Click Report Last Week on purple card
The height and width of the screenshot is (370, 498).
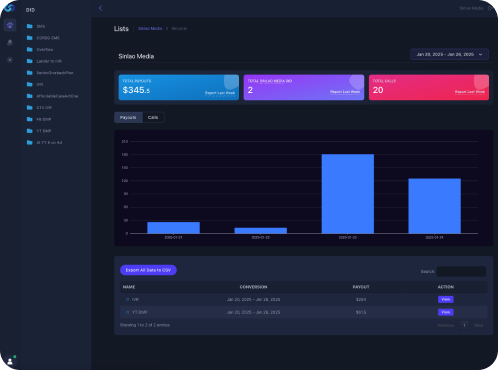pyautogui.click(x=345, y=92)
